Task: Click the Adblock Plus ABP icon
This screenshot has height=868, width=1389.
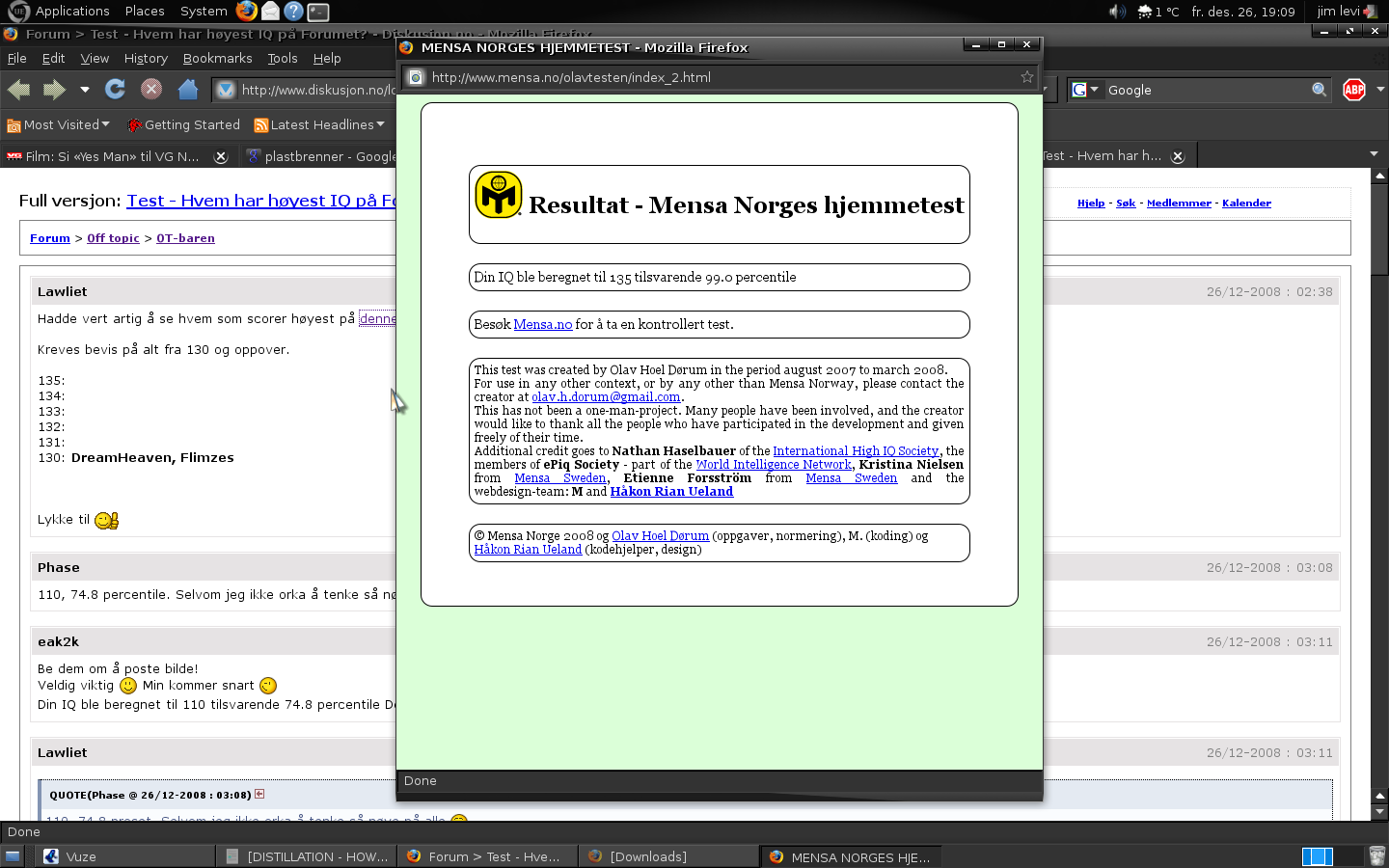Action: (1354, 90)
